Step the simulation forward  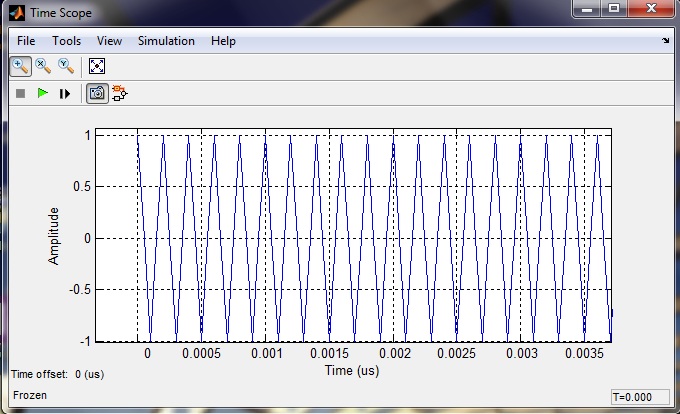(x=65, y=93)
